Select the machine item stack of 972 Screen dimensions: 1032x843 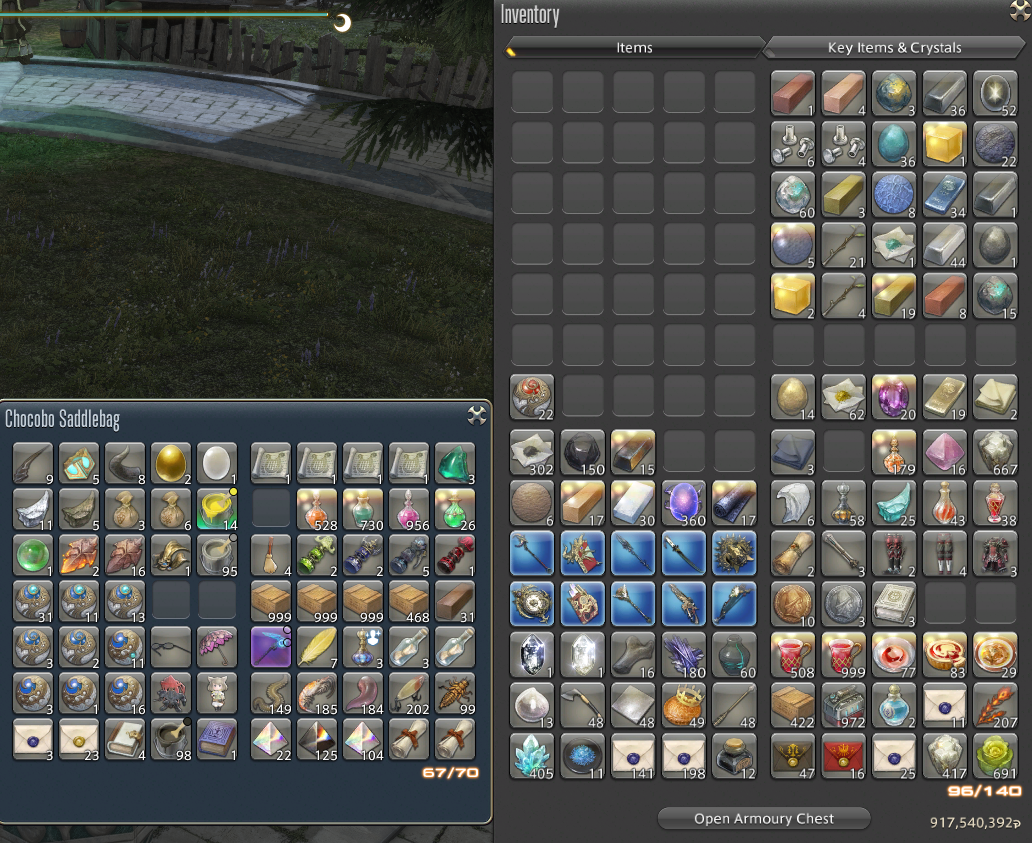click(x=843, y=706)
